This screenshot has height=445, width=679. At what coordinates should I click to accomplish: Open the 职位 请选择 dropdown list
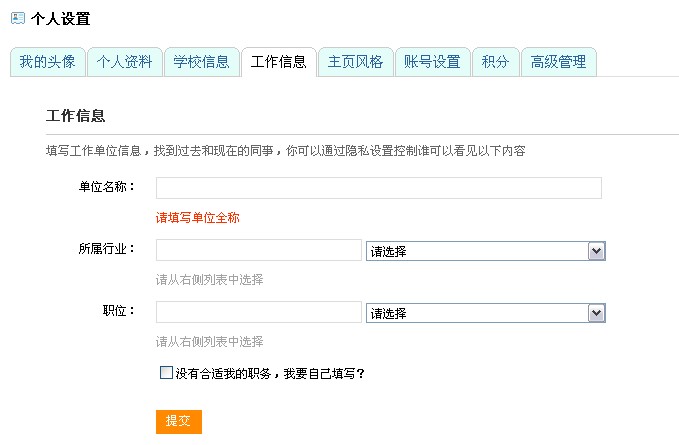pyautogui.click(x=485, y=313)
